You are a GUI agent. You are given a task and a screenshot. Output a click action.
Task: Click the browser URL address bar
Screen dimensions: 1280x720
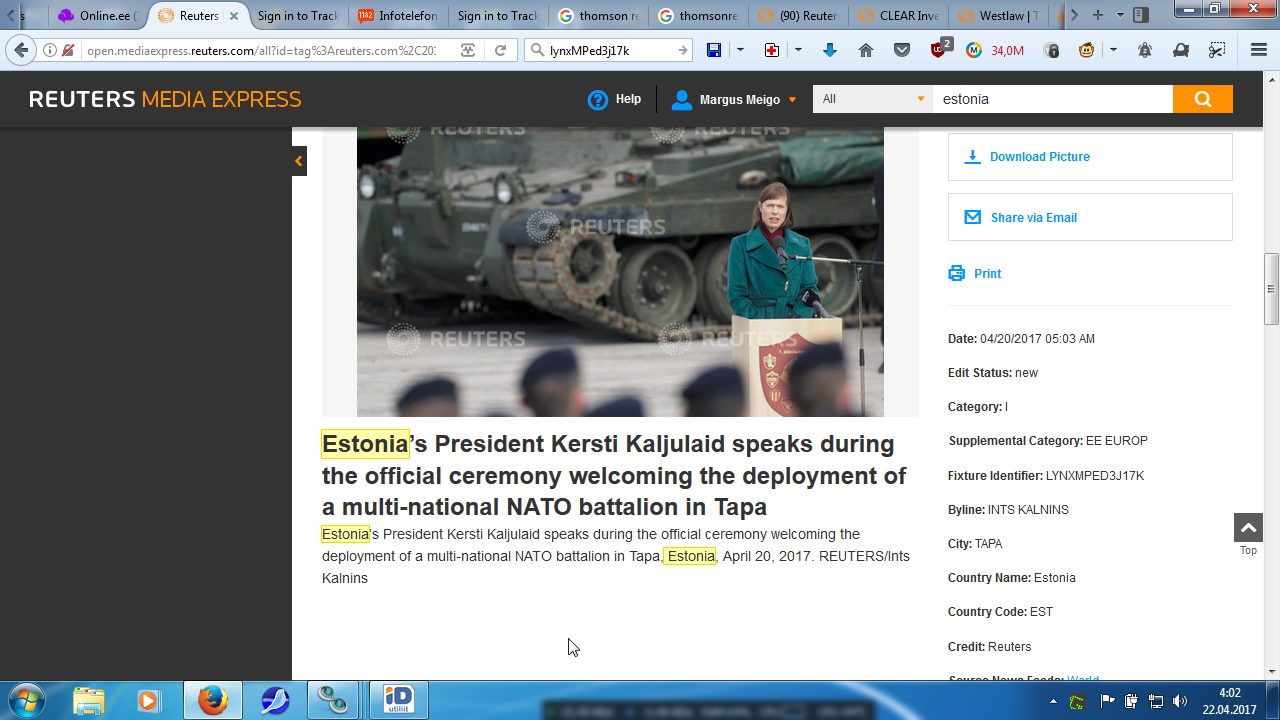260,50
